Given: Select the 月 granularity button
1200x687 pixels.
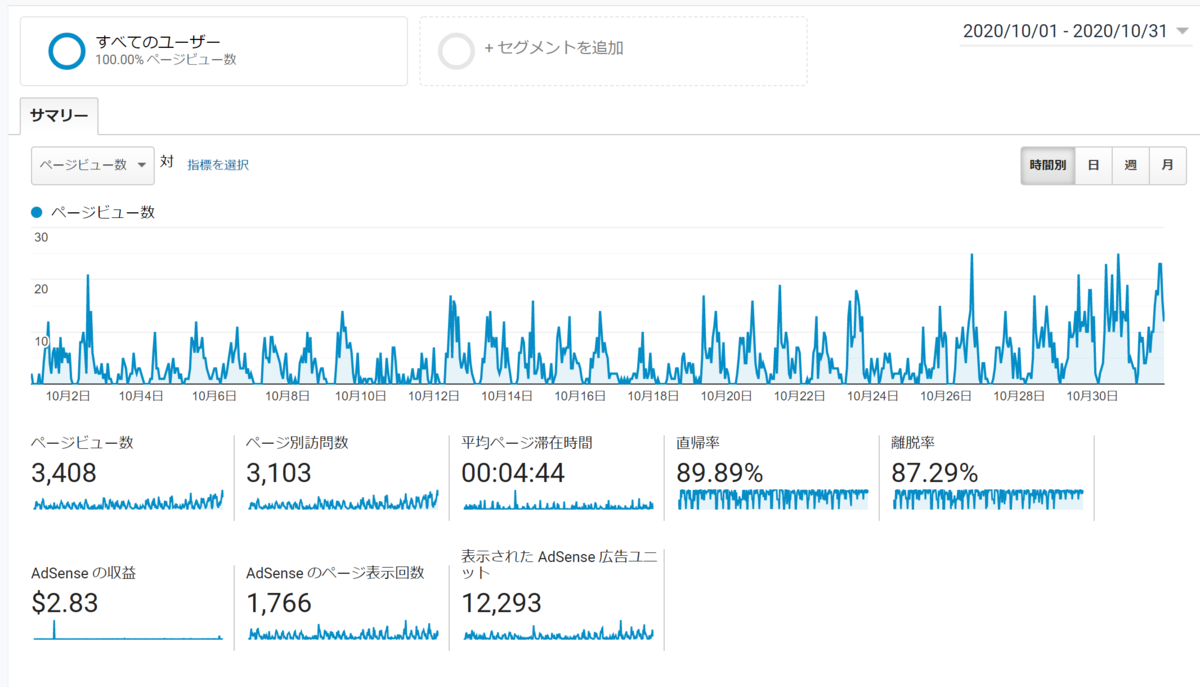Looking at the screenshot, I should [x=1167, y=165].
